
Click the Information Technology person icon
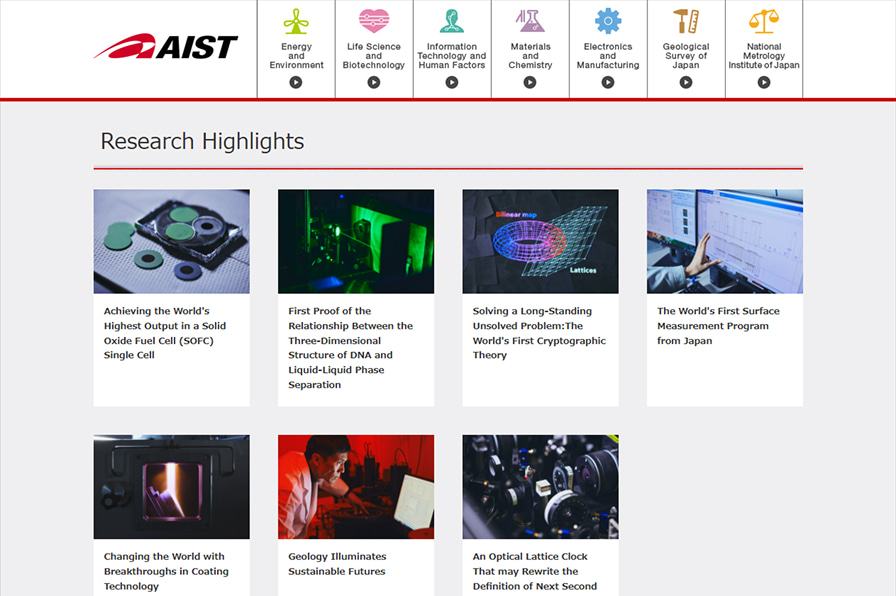pos(452,21)
